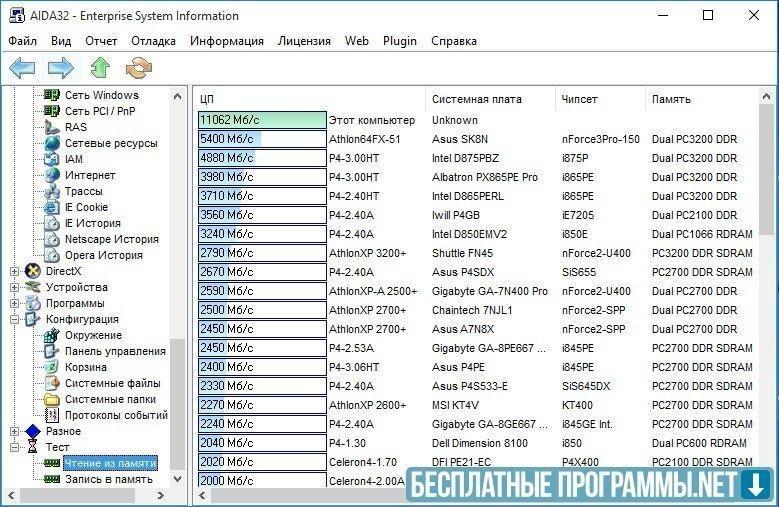Click the Программы tree icon
Image resolution: width=779 pixels, height=507 pixels.
[33, 303]
